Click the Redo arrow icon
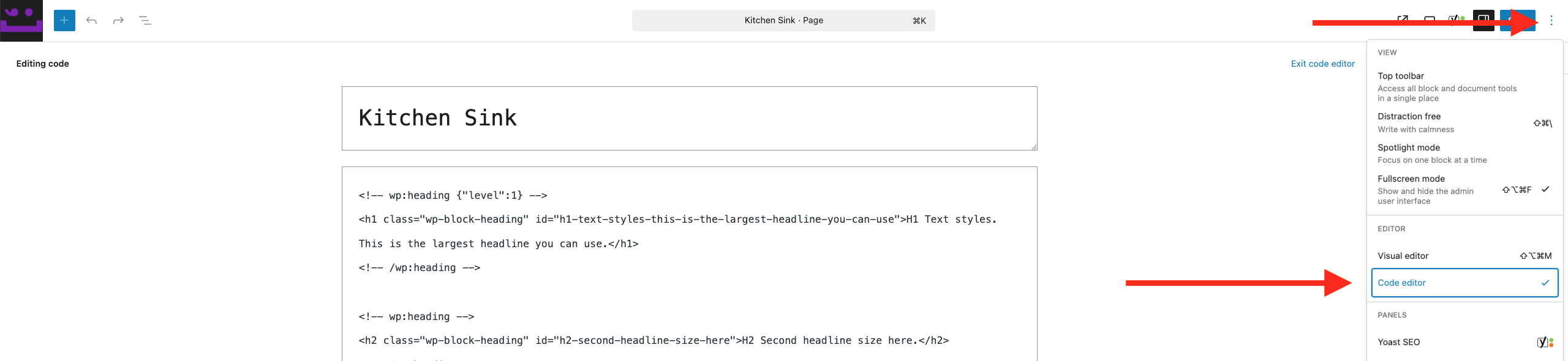 click(x=118, y=20)
